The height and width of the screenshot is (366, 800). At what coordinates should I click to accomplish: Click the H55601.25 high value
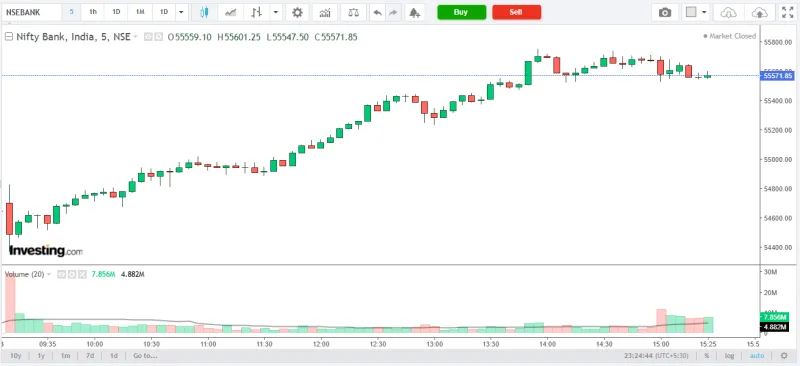pos(239,37)
